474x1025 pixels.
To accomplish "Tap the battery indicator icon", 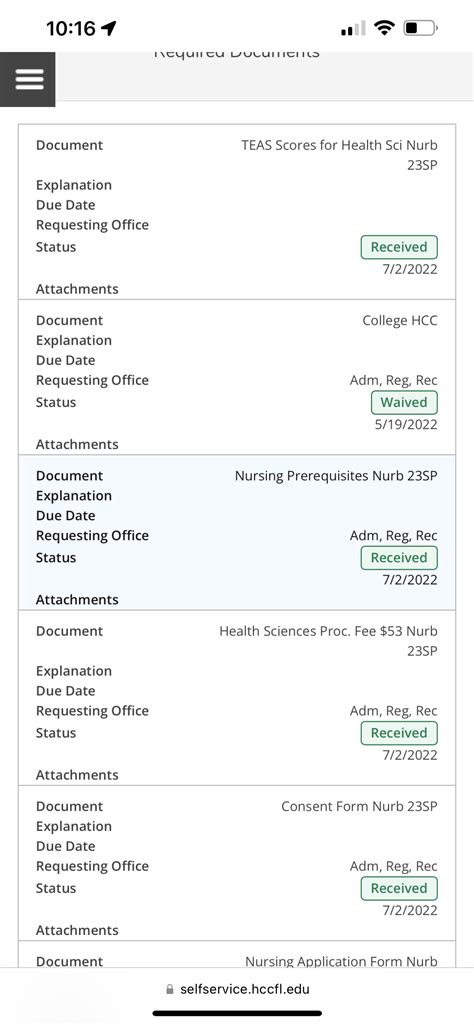I will pyautogui.click(x=420, y=27).
